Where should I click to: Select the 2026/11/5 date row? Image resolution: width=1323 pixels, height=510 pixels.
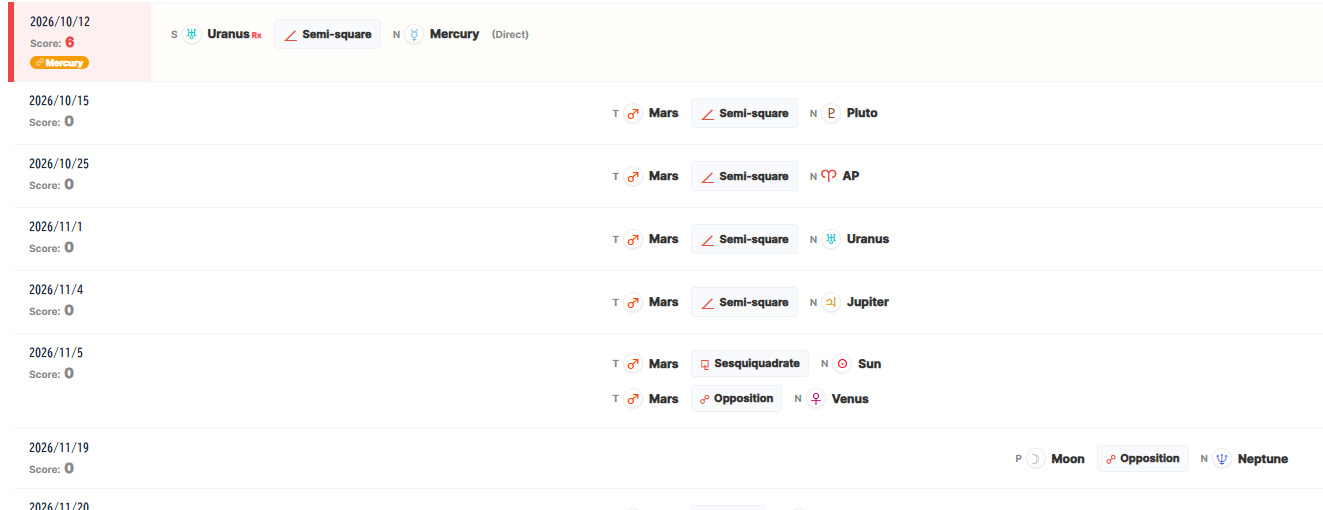tap(59, 353)
